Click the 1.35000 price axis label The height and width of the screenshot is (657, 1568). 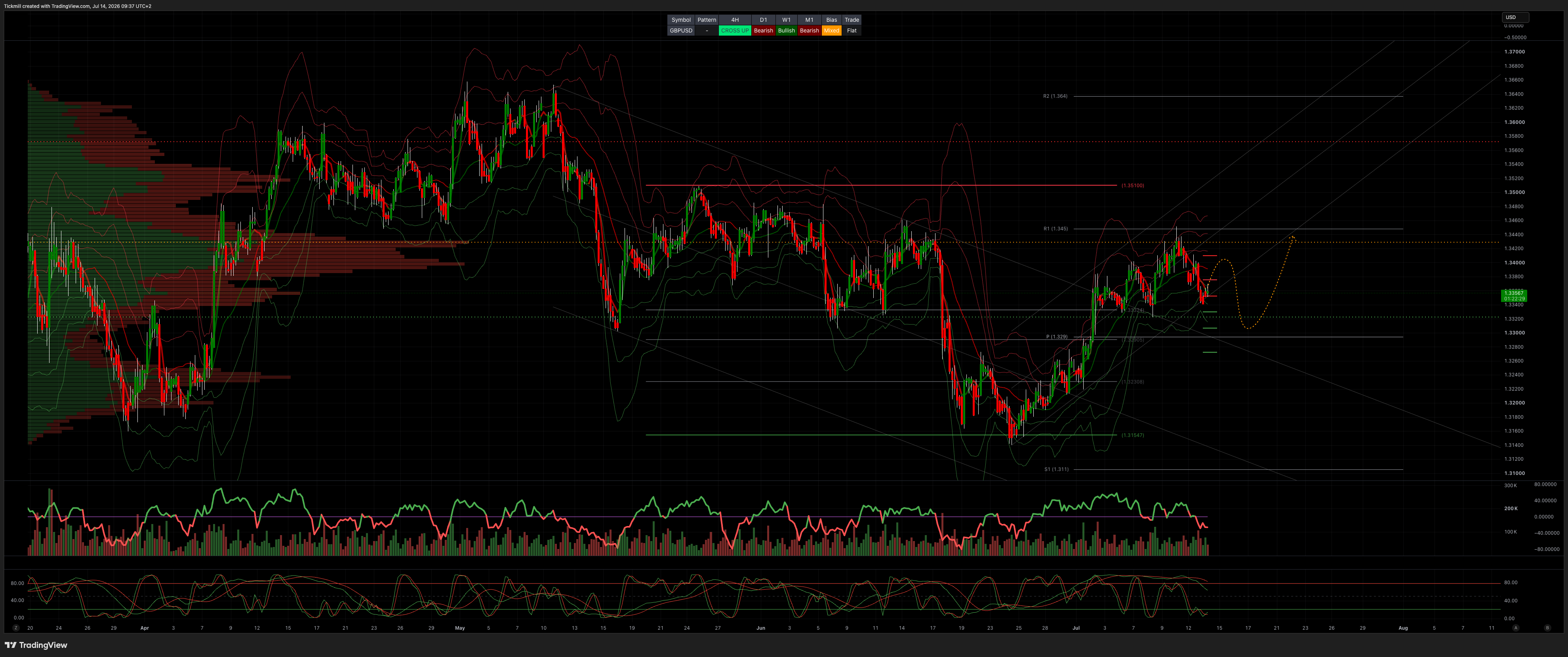pyautogui.click(x=1514, y=192)
